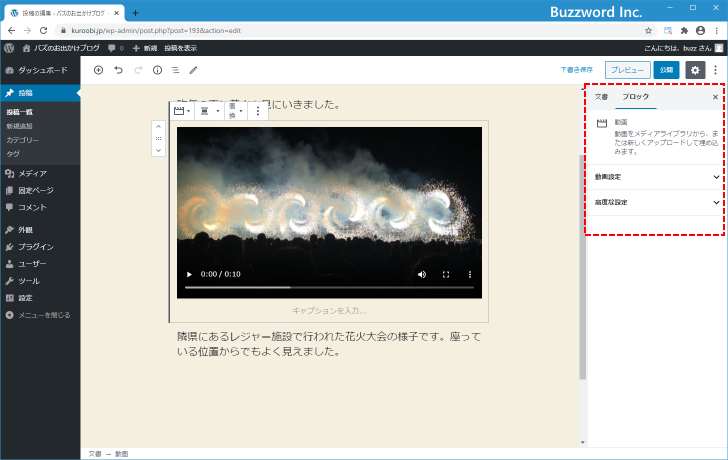The height and width of the screenshot is (460, 728).
Task: Expand the 高度な設定 panel
Action: tap(655, 201)
